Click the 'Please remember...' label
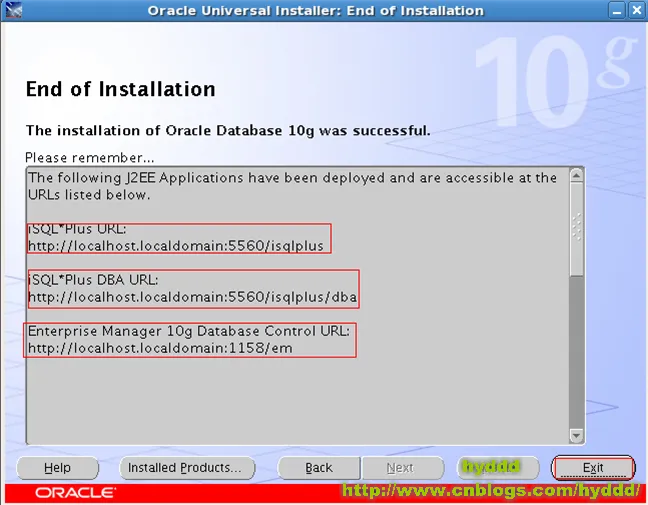 click(x=90, y=157)
